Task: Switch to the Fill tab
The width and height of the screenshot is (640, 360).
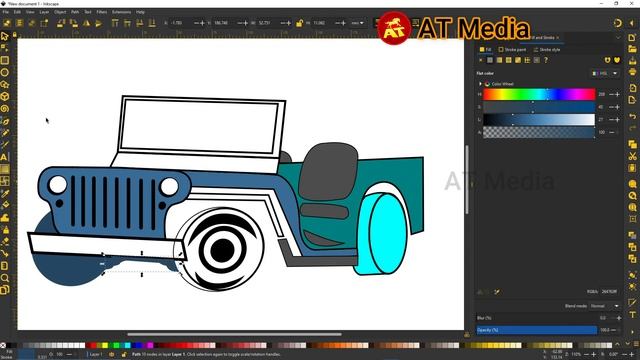Action: 485,50
